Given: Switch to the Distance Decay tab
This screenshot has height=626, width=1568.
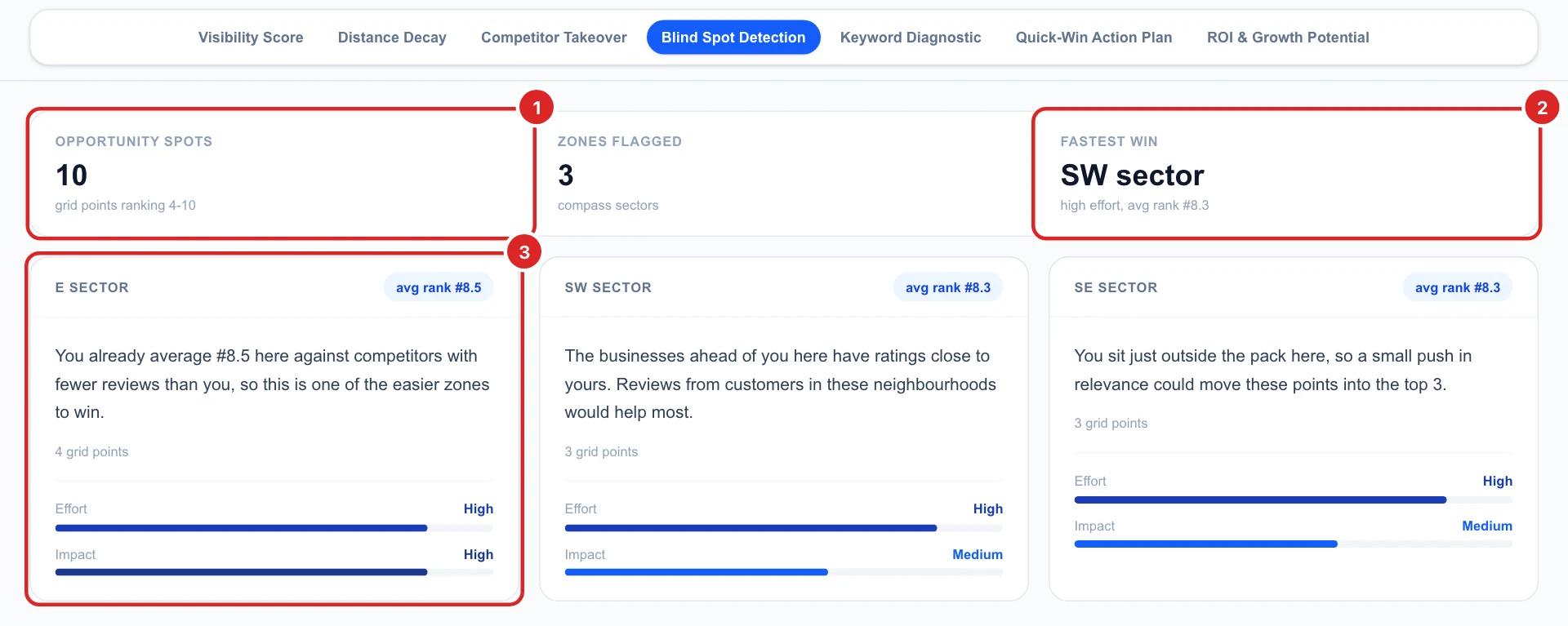Looking at the screenshot, I should tap(392, 38).
